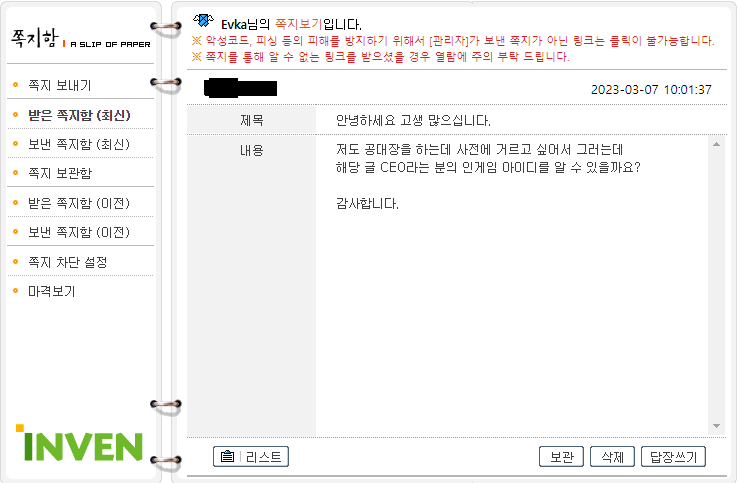Click the 보관 button
Screen dimensions: 753x483
561,457
